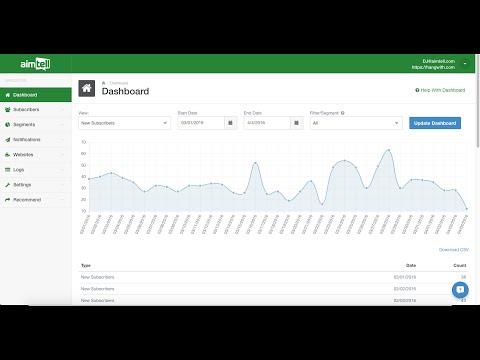The height and width of the screenshot is (360, 480).
Task: Open the Settings sidebar menu
Action: pyautogui.click(x=36, y=185)
